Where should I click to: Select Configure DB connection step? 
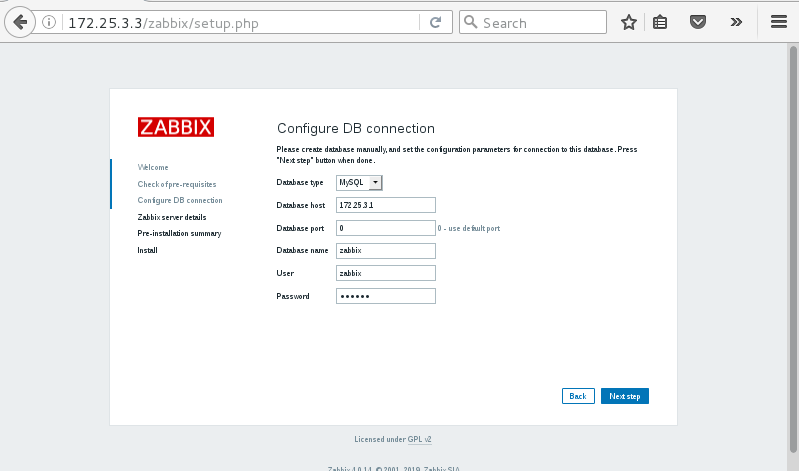(180, 200)
